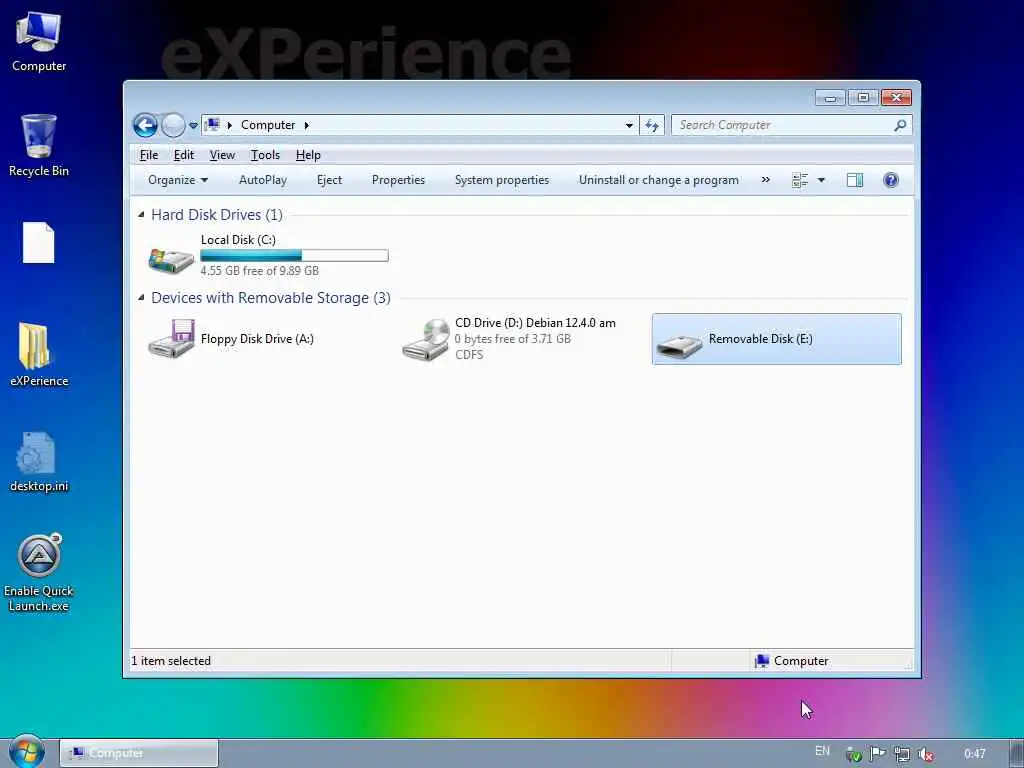
Task: Click the EN language indicator
Action: point(822,751)
